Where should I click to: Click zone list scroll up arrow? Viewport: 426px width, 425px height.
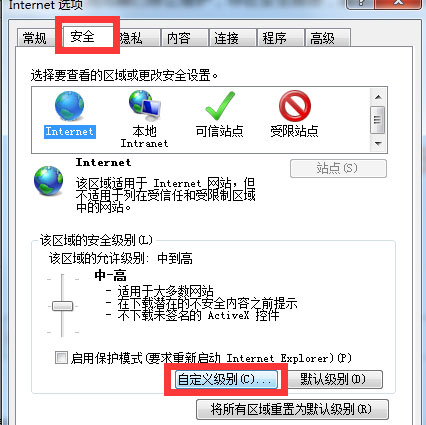pyautogui.click(x=378, y=97)
